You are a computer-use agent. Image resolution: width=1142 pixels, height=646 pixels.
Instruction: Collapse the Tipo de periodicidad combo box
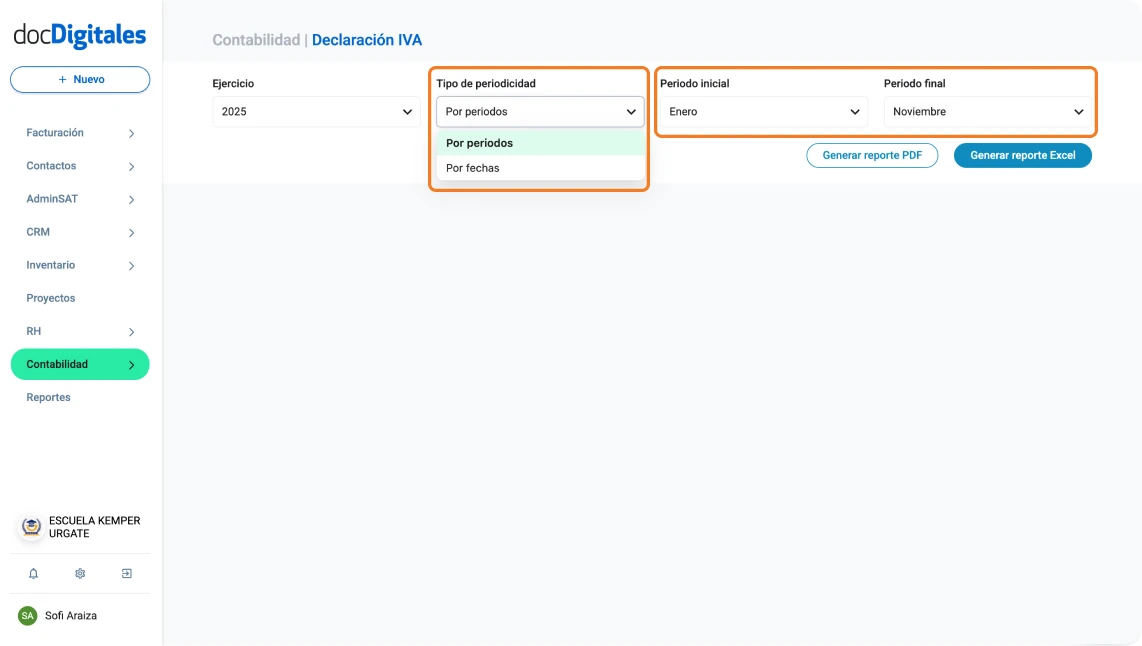tap(540, 112)
